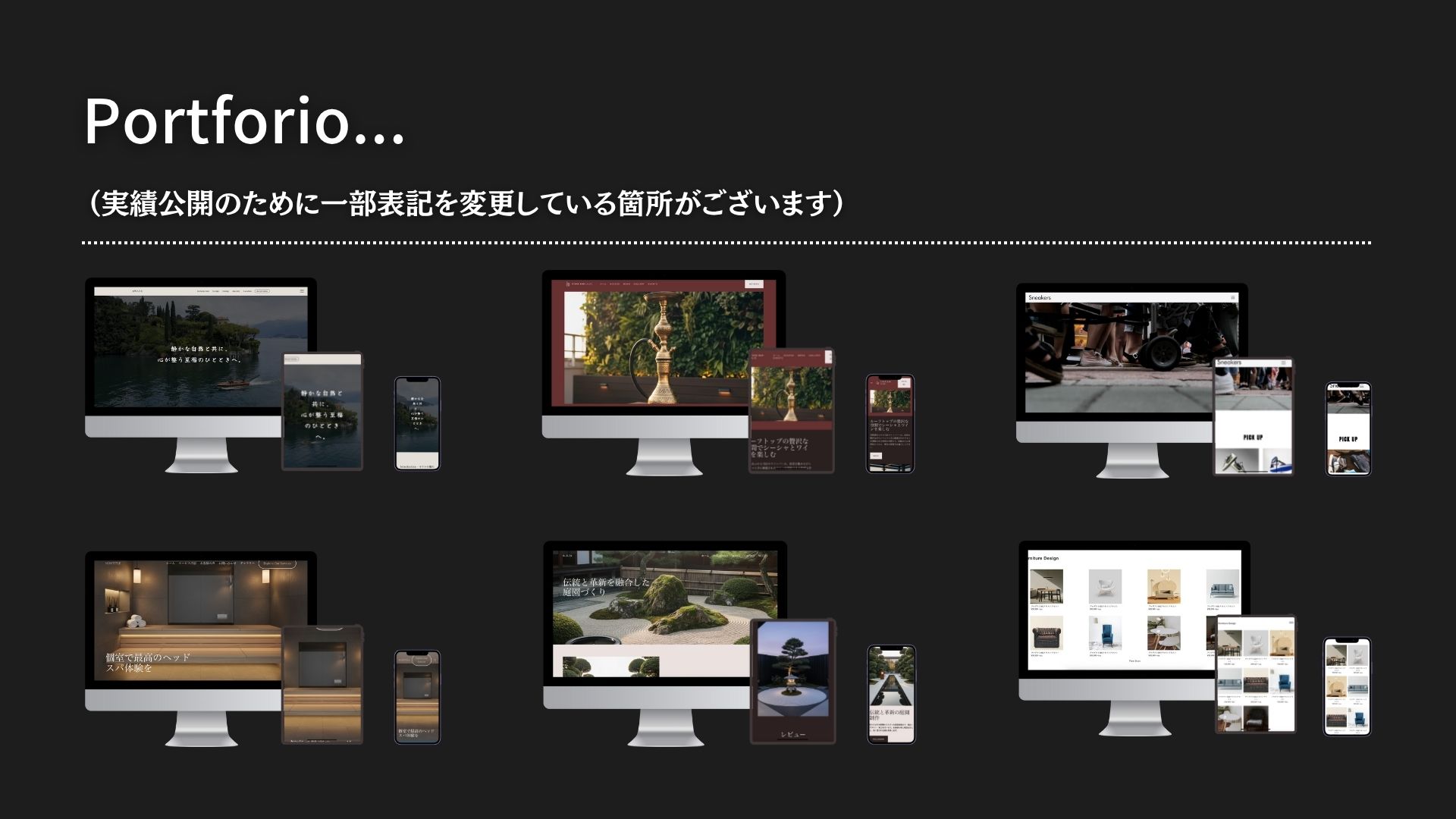Click hamburger menu icon on Sneakers desktop mockup

[1232, 298]
